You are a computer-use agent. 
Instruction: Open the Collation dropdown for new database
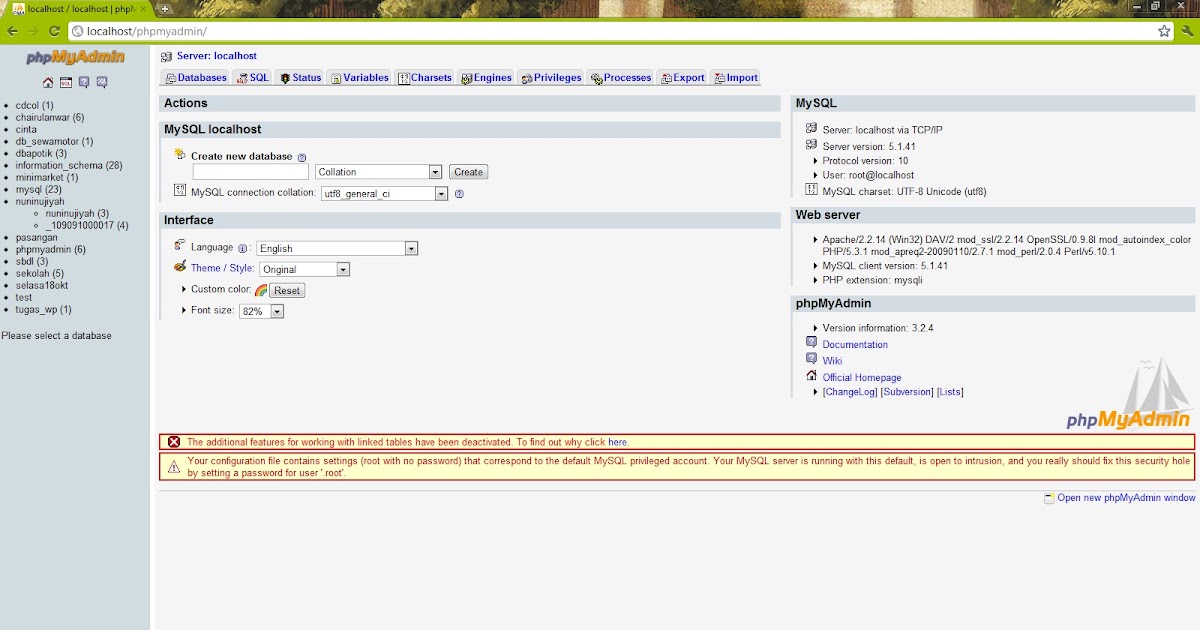point(379,172)
